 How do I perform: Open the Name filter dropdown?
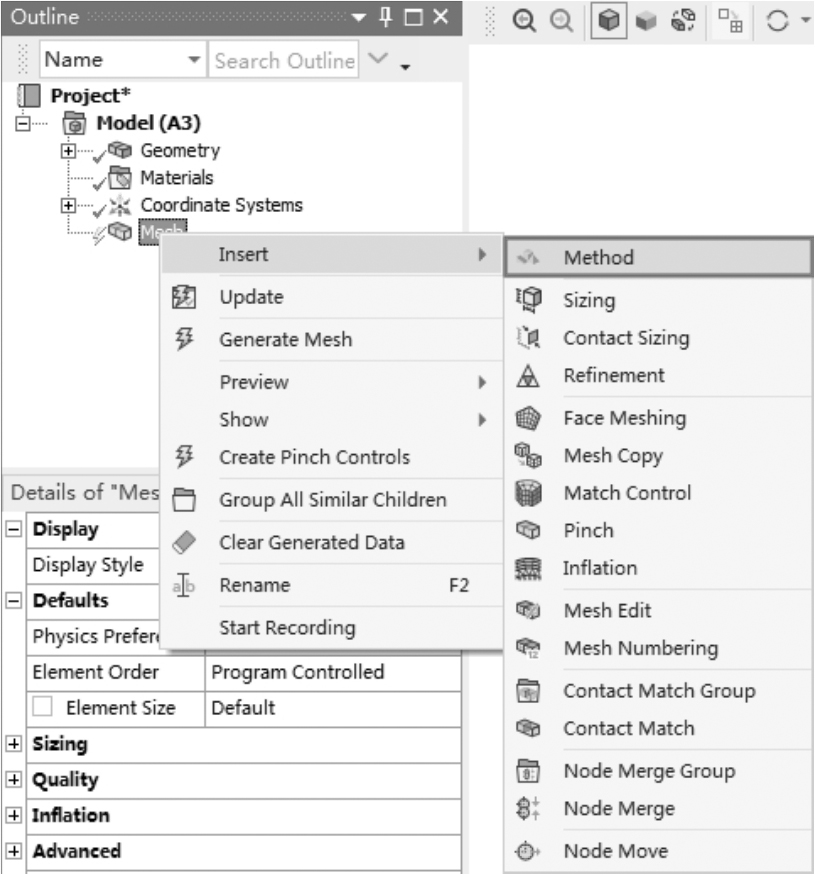(x=193, y=61)
